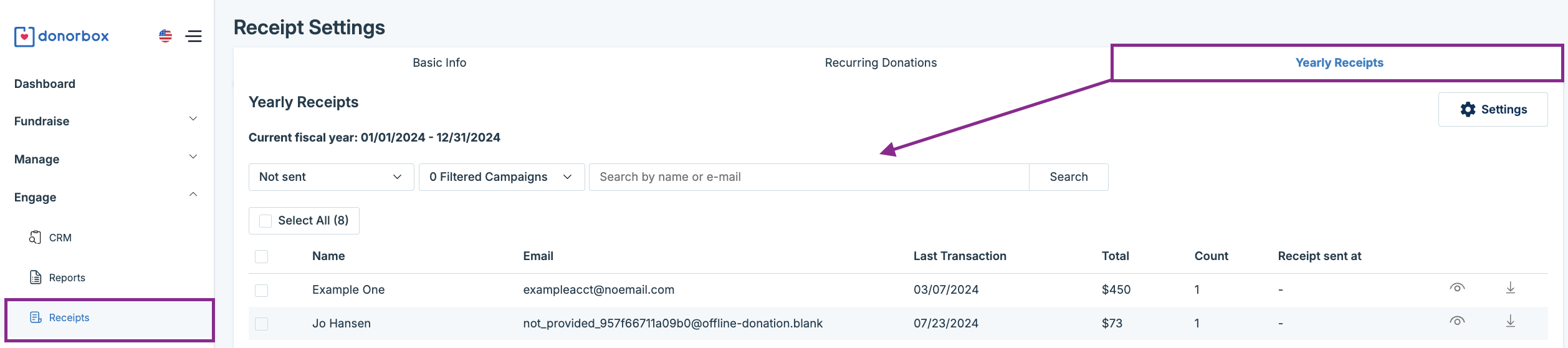This screenshot has width=1568, height=348.
Task: Switch to the Basic Info tab
Action: click(x=439, y=63)
